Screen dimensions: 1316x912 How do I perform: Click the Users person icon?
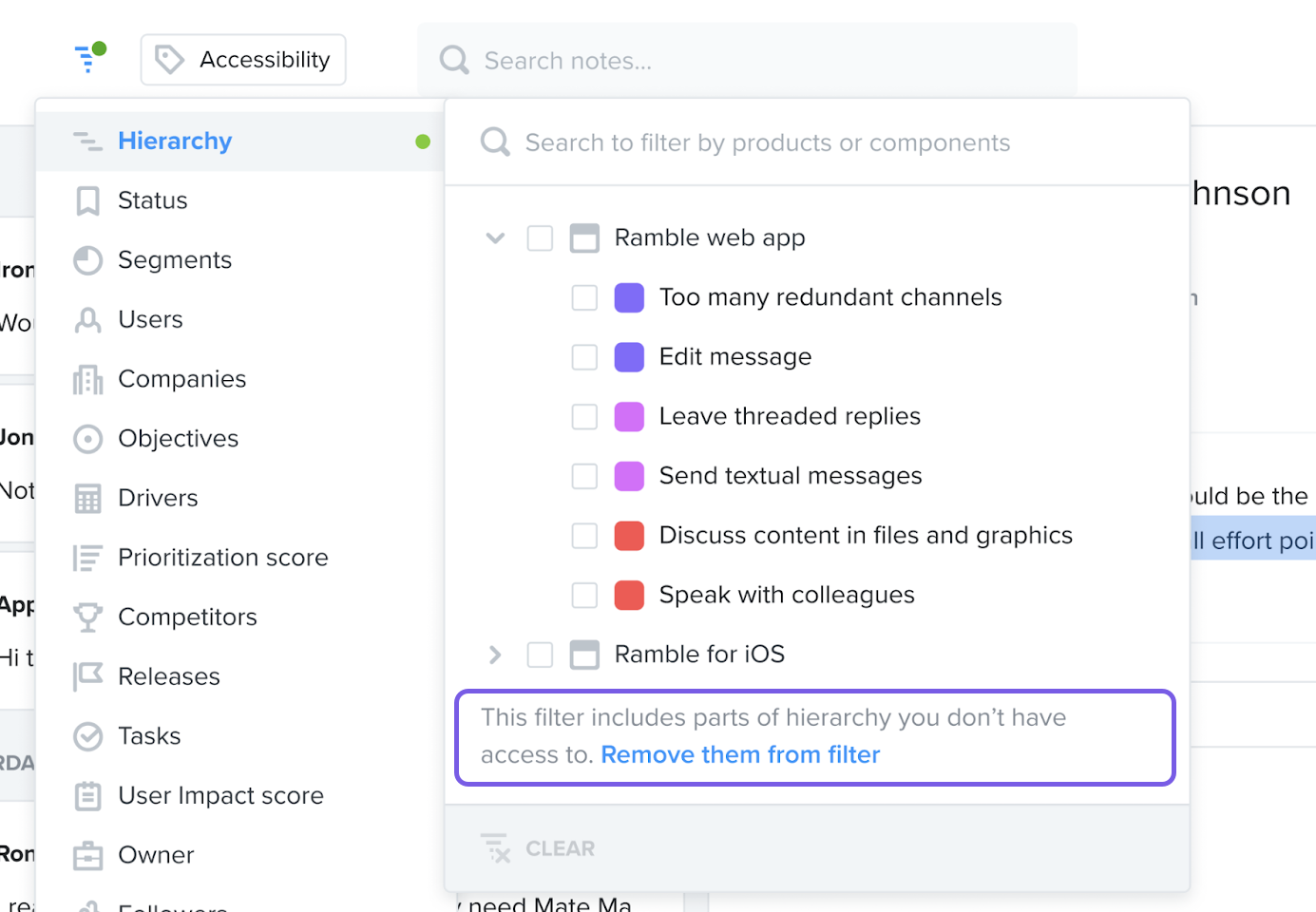87,320
